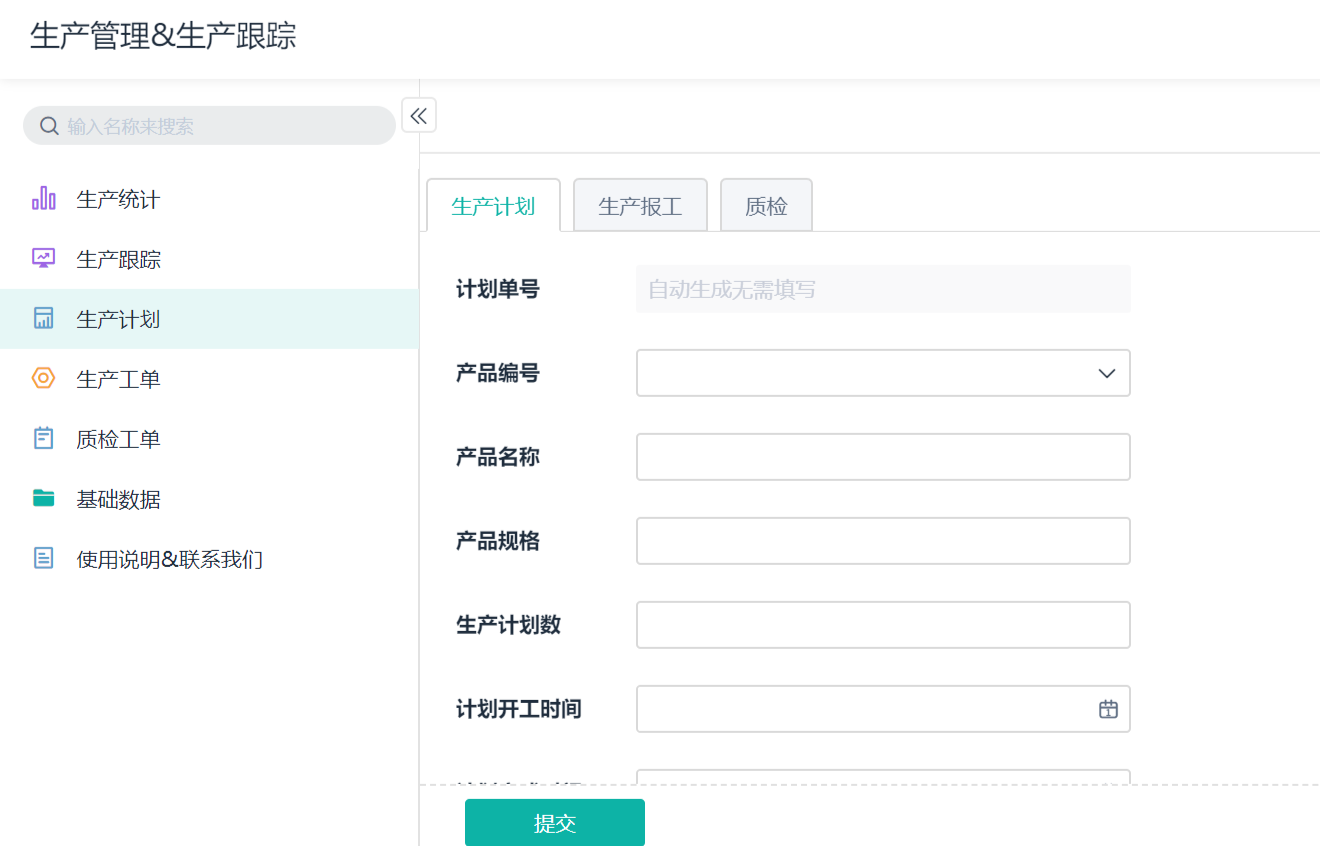Click the 产品名称 input field
The height and width of the screenshot is (846, 1320).
click(x=883, y=457)
